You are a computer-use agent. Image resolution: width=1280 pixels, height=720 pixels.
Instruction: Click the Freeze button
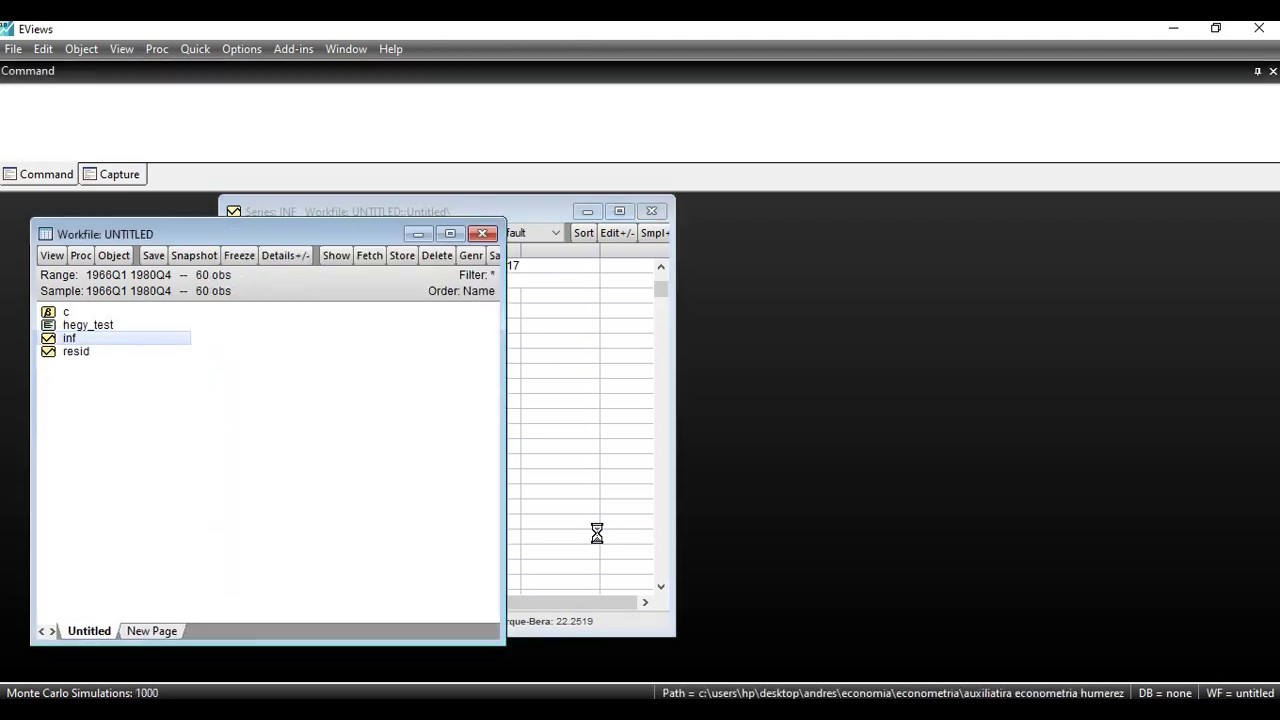(x=239, y=255)
